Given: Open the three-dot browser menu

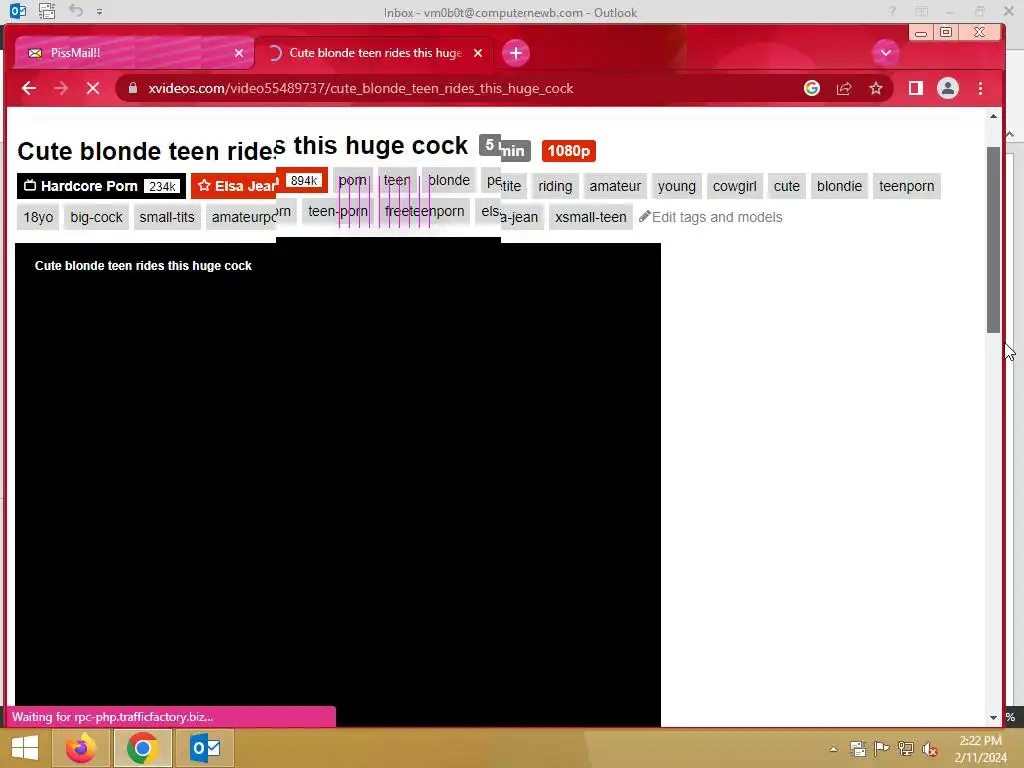Looking at the screenshot, I should coord(980,88).
